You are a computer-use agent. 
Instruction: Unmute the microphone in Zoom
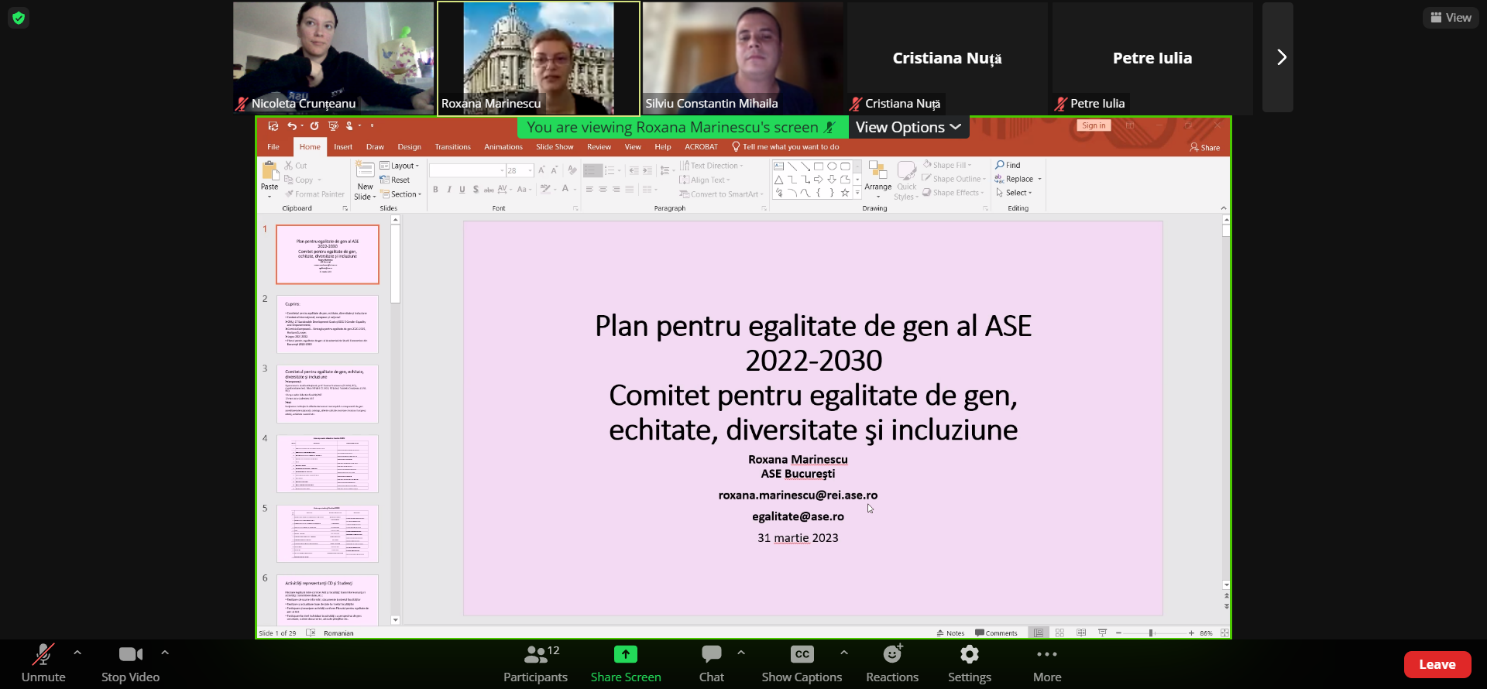43,664
